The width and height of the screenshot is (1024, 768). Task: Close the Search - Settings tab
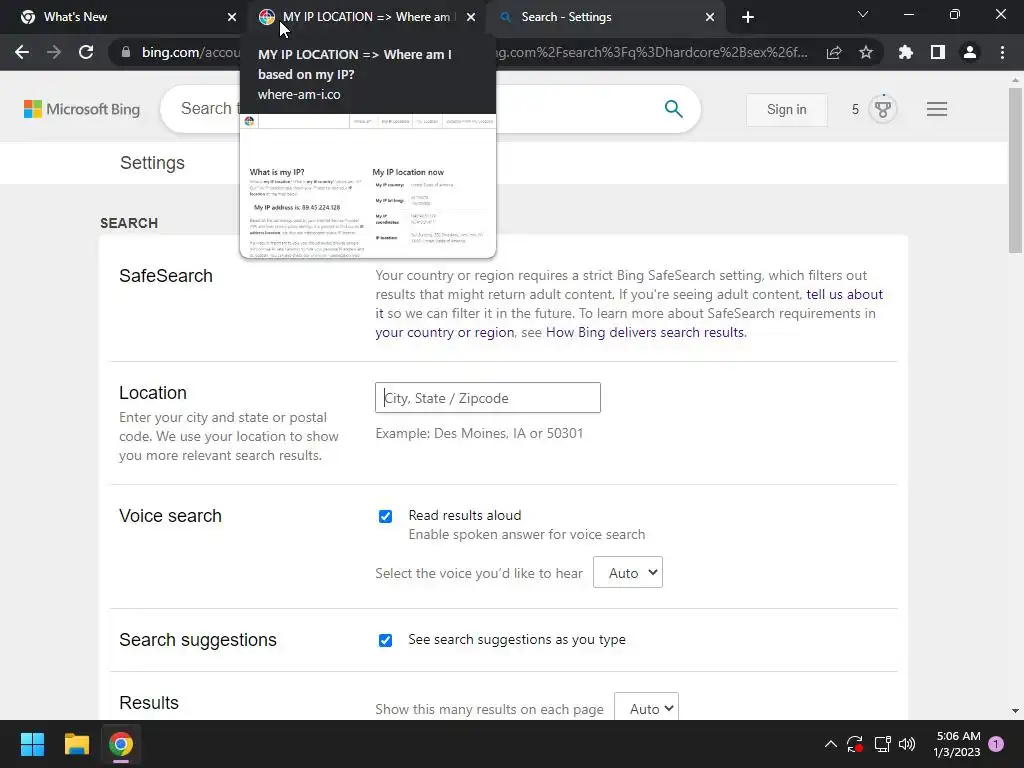[710, 17]
